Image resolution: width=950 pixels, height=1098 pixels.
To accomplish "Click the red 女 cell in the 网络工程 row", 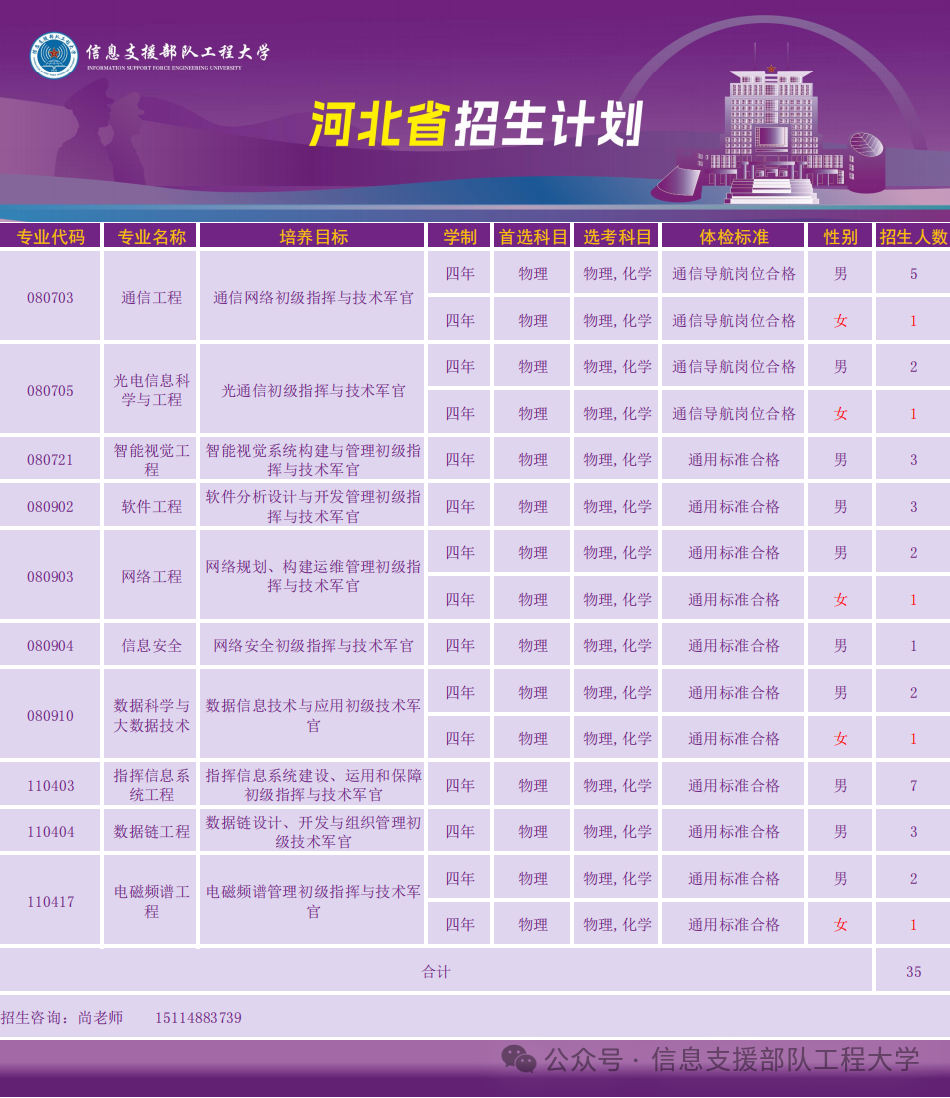I will 840,599.
